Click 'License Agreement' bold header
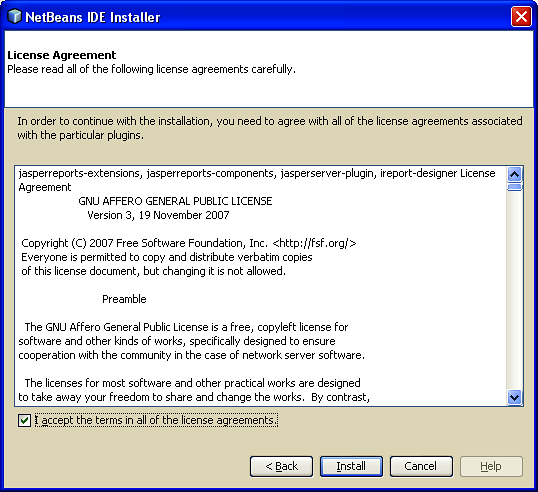The image size is (538, 492). click(62, 55)
